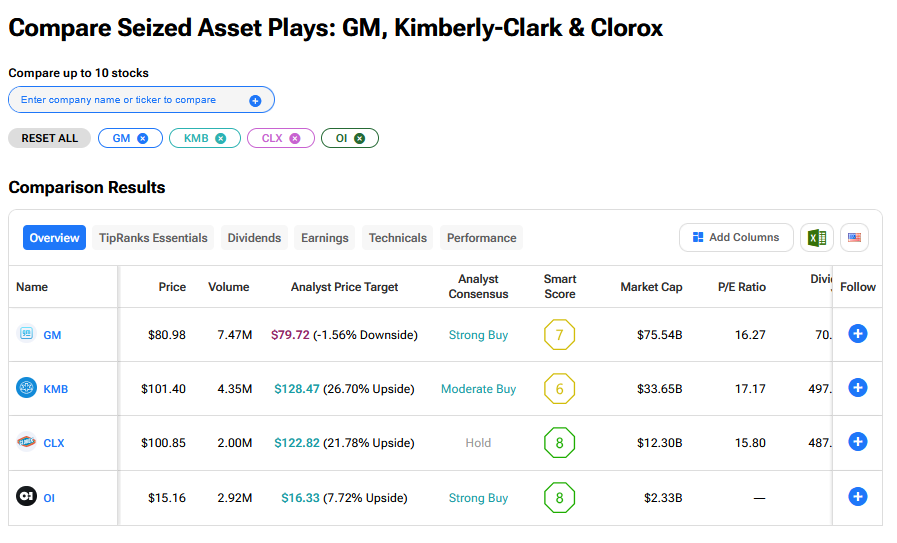Click the OI follow plus icon
Image resolution: width=897 pixels, height=543 pixels.
857,497
